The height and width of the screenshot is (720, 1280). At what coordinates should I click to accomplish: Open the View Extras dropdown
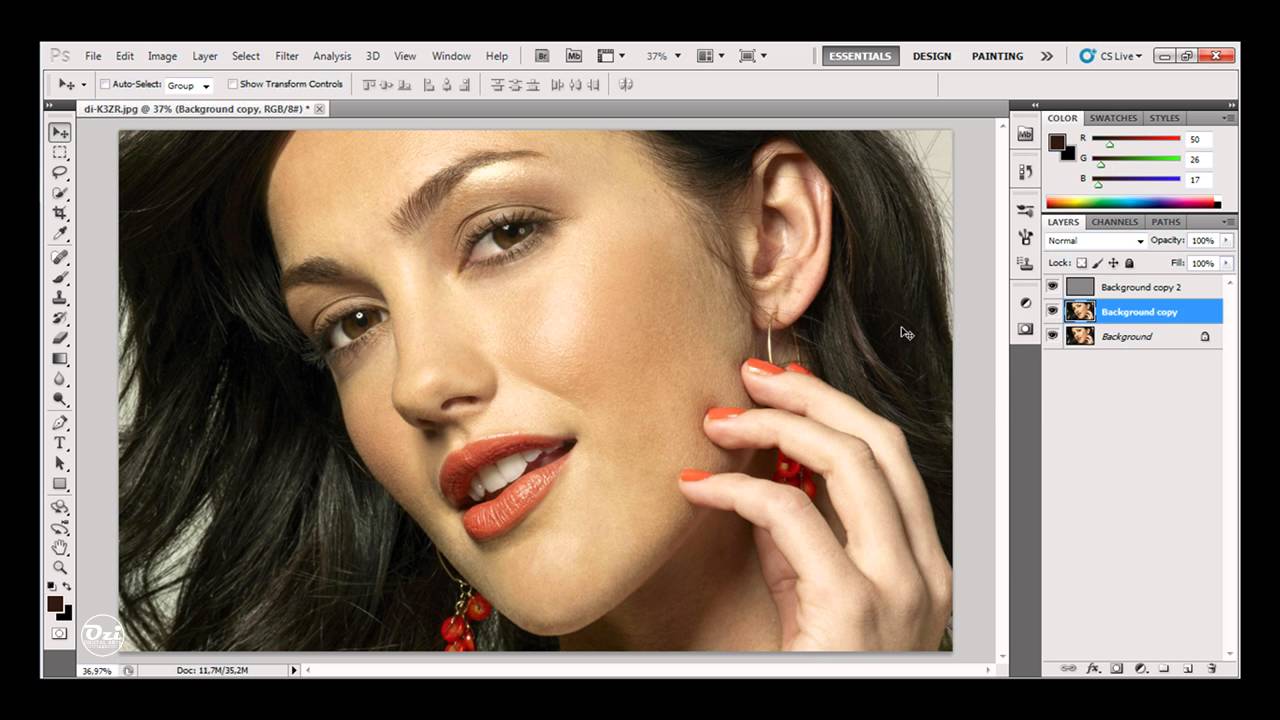[610, 56]
